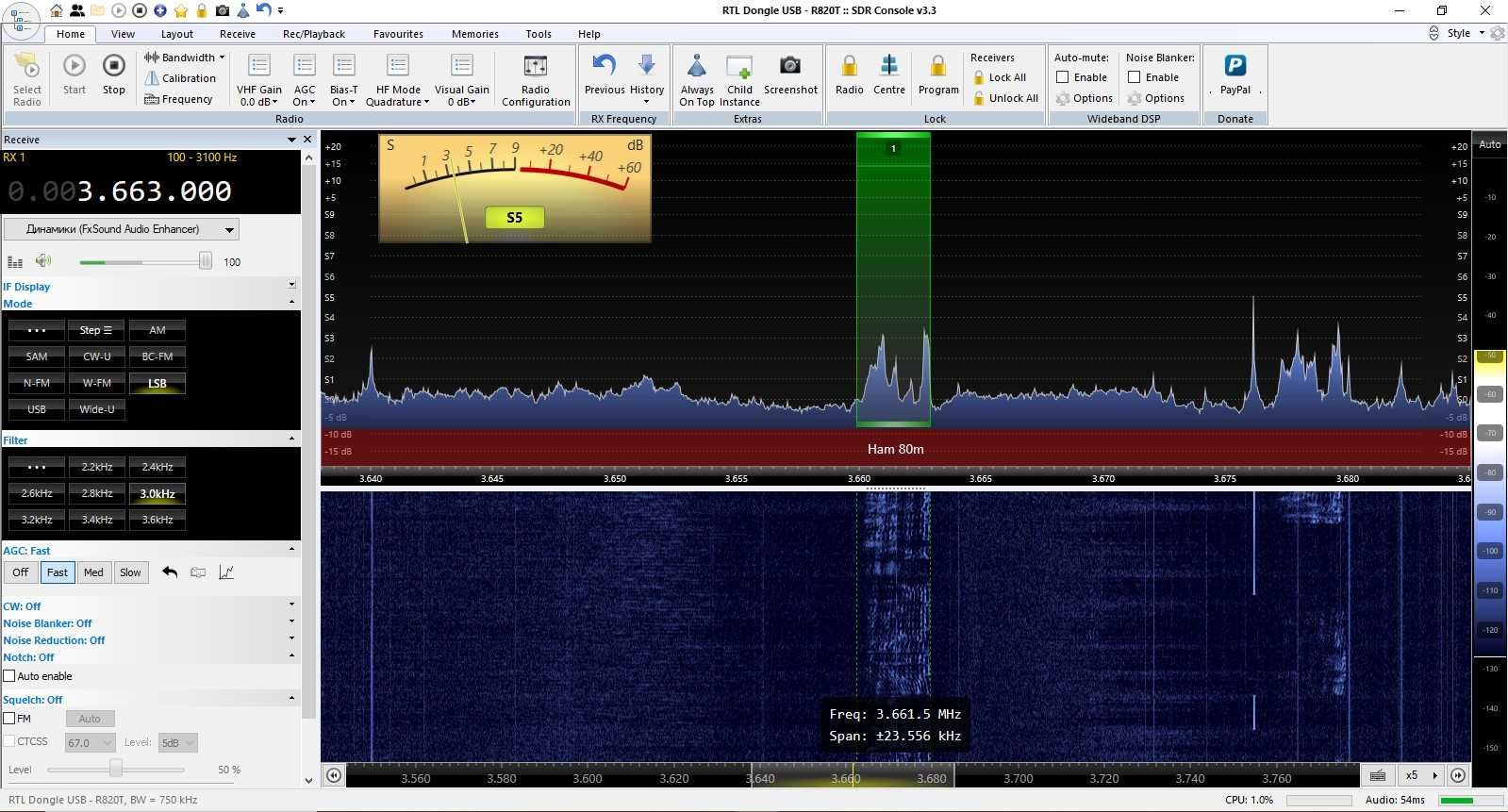Screen dimensions: 1508x812
Task: Create a Child Instance
Action: click(x=739, y=79)
